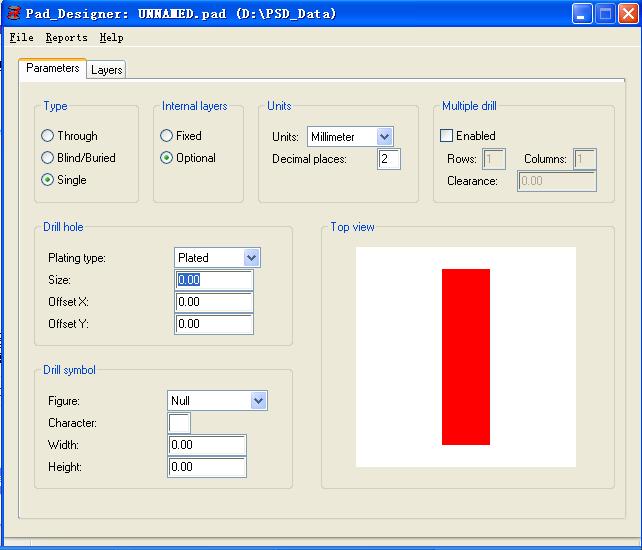
Task: Switch to the Parameters tab
Action: tap(52, 68)
